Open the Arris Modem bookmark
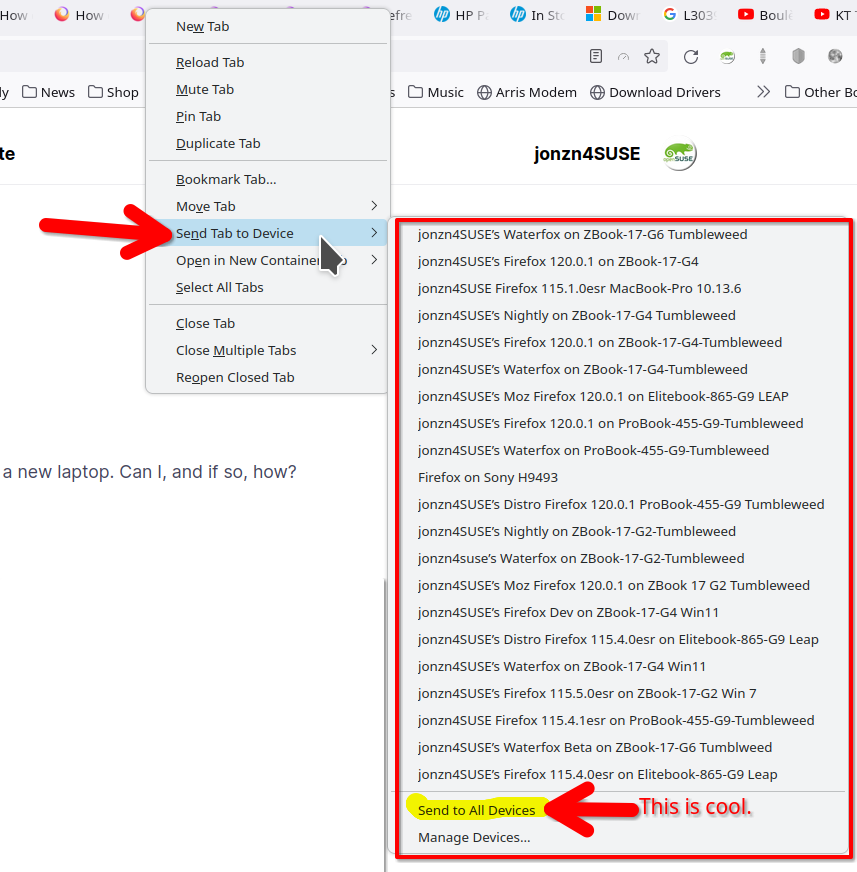857x872 pixels. tap(527, 92)
